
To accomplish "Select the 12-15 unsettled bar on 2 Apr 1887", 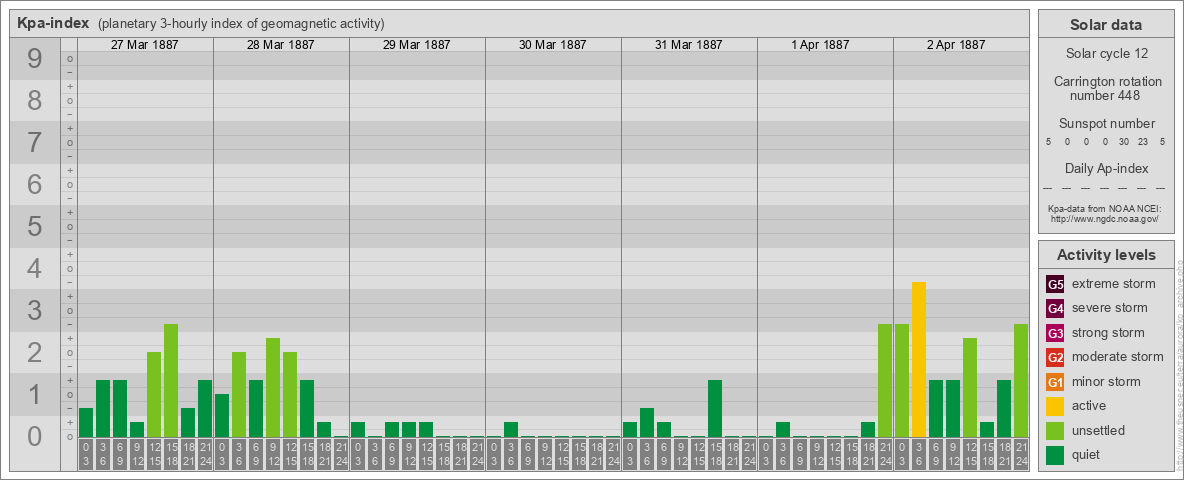I will (x=970, y=387).
